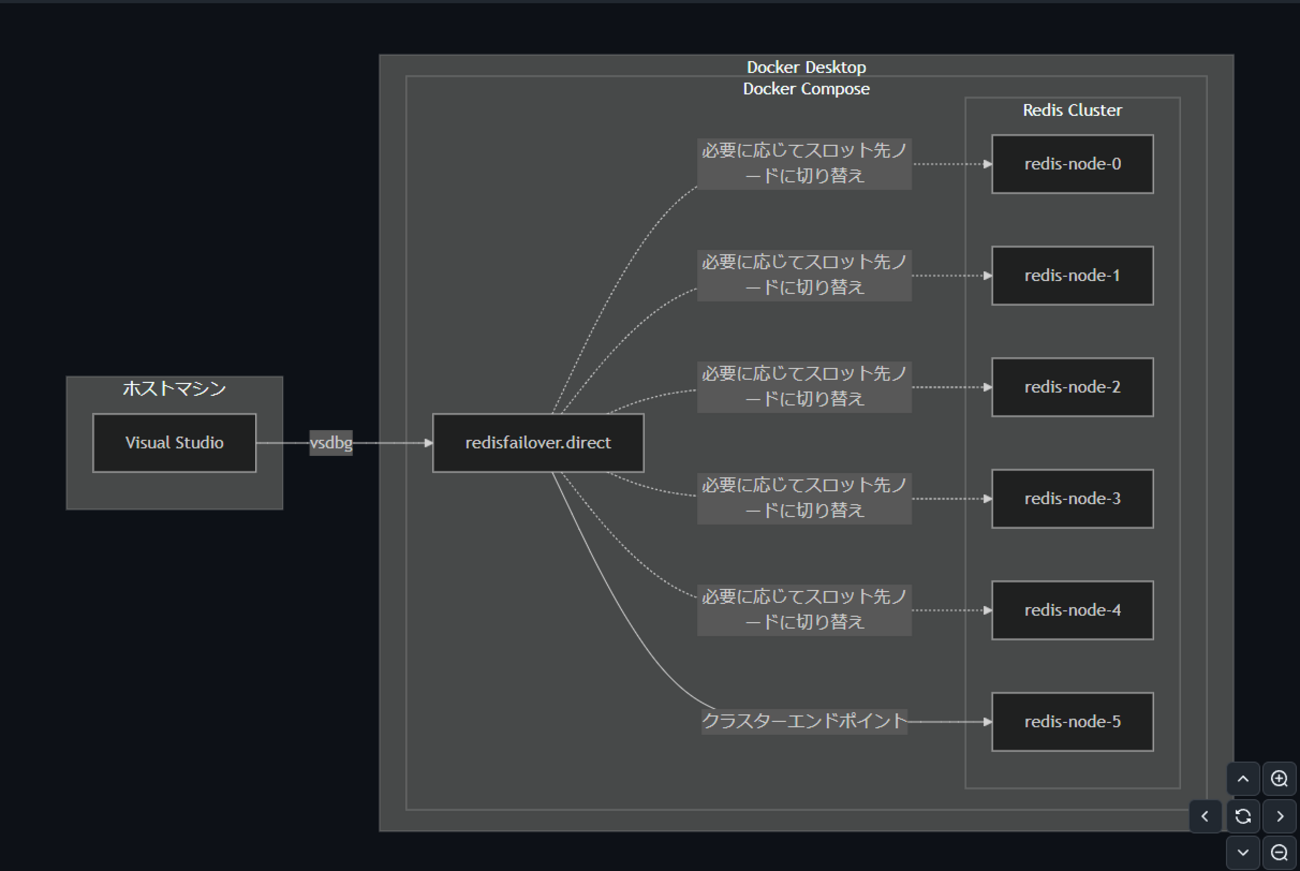
Task: Pan the diagram view upward
Action: tap(1242, 778)
